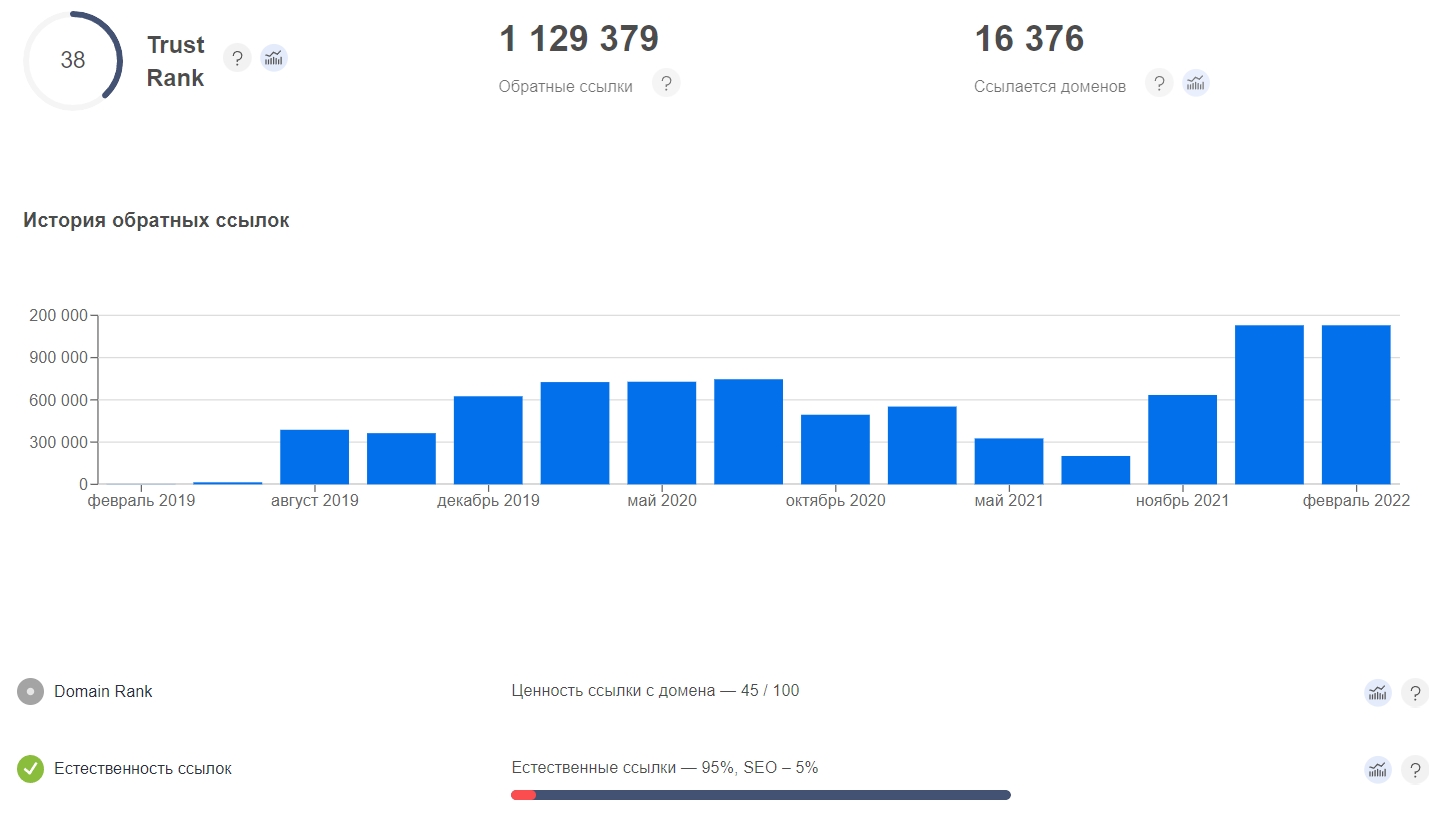Click the Domain Rank row help icon
Screen dimensions: 1429x827
(1415, 692)
